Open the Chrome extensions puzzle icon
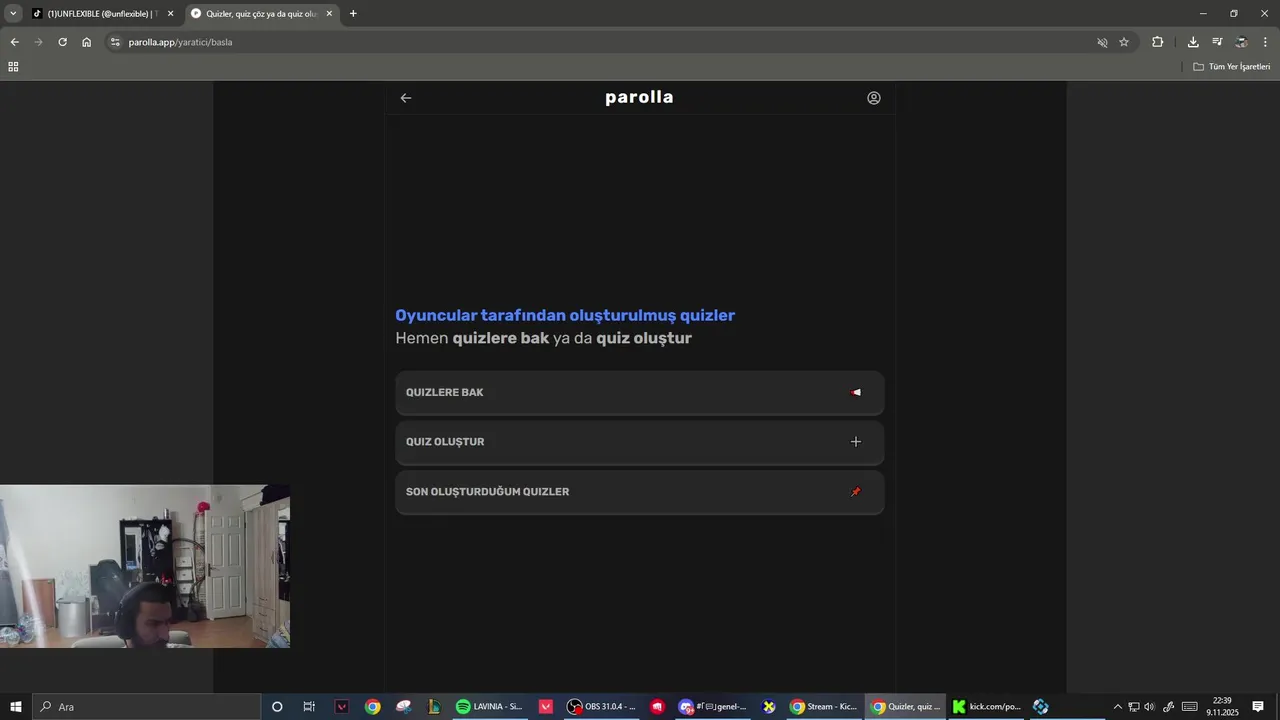The height and width of the screenshot is (720, 1280). [x=1158, y=42]
